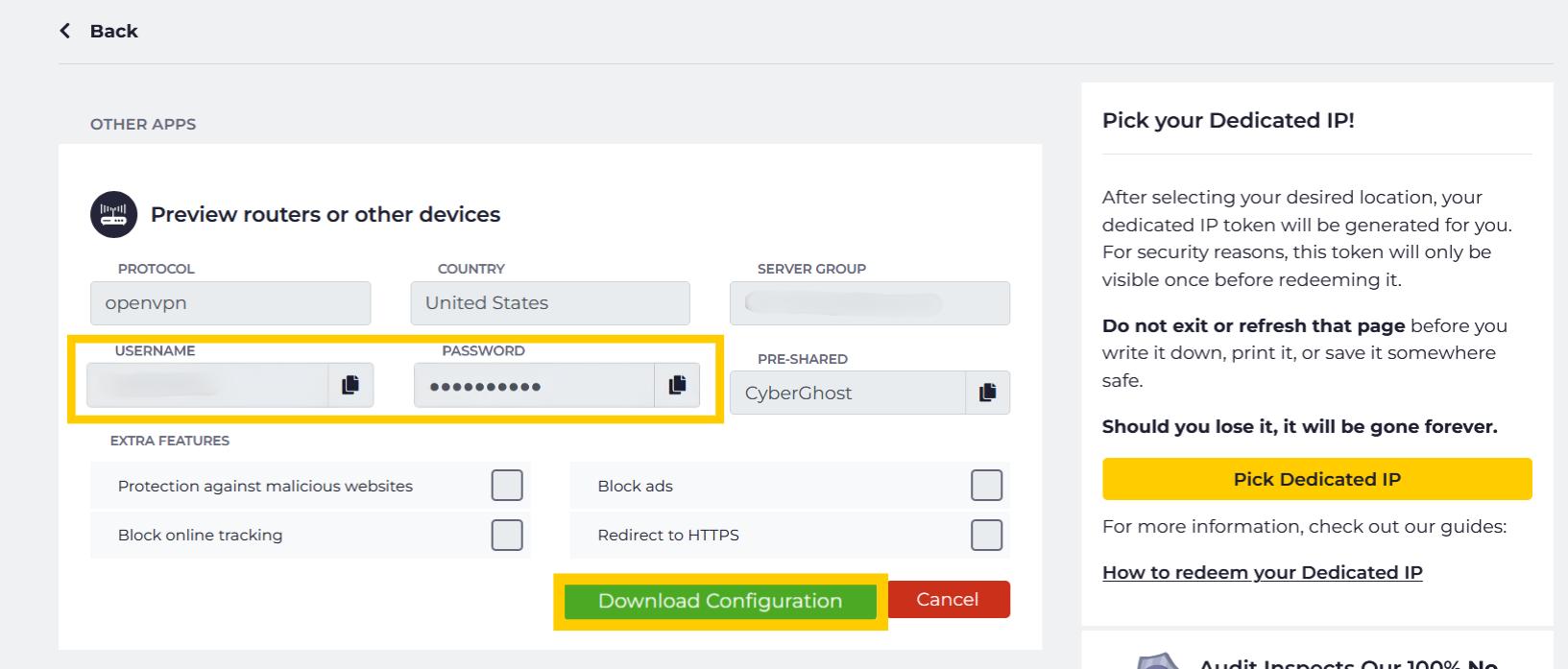Click the EXTRA FEATURES label
The image size is (1568, 669).
pos(170,441)
